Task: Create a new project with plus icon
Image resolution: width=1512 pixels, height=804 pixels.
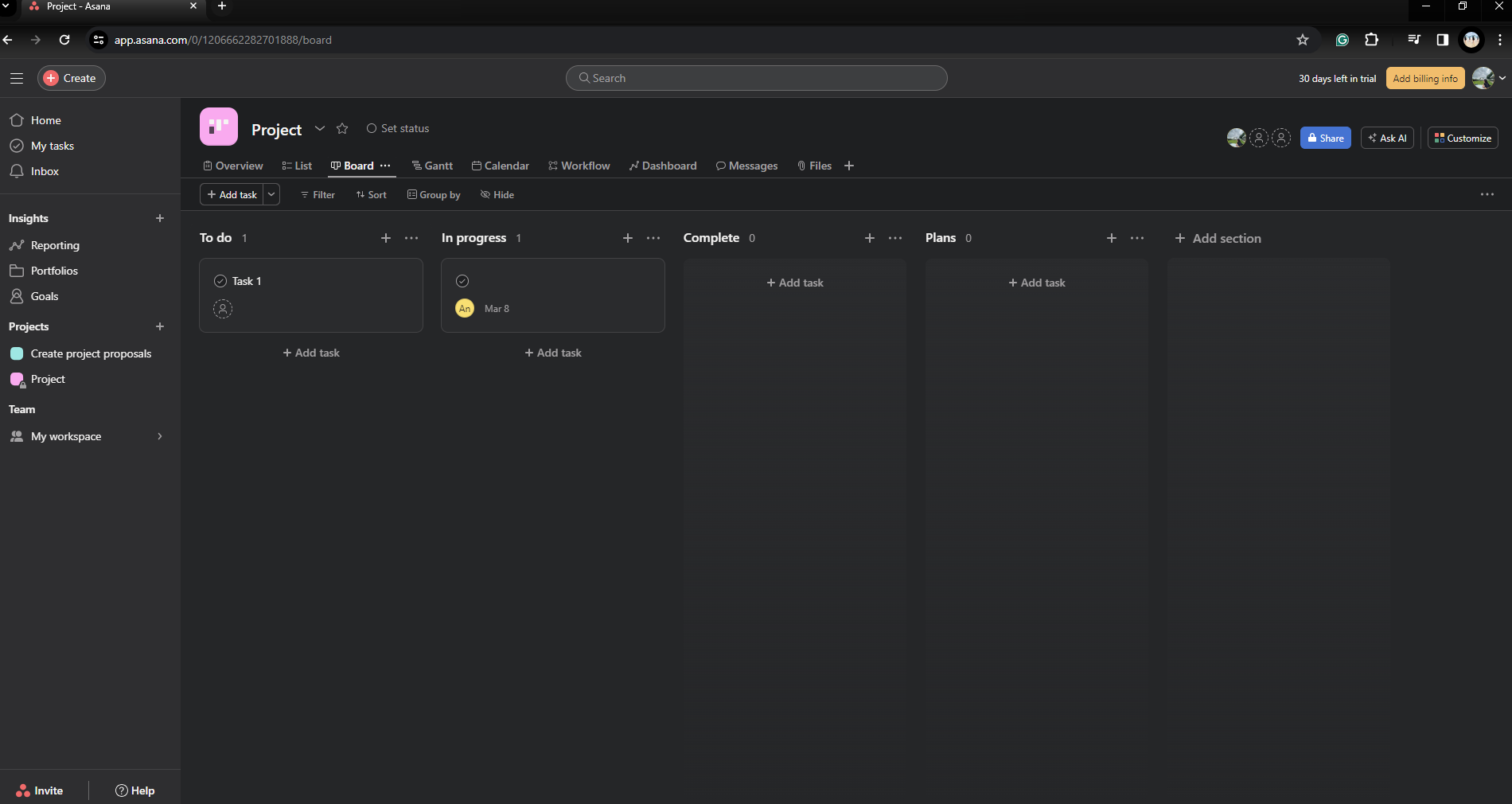Action: (160, 326)
